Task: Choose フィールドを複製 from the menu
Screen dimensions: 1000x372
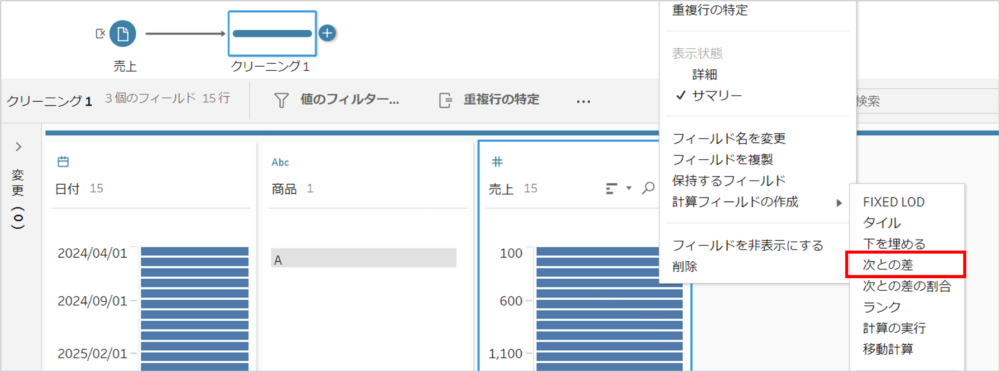Action: point(723,159)
